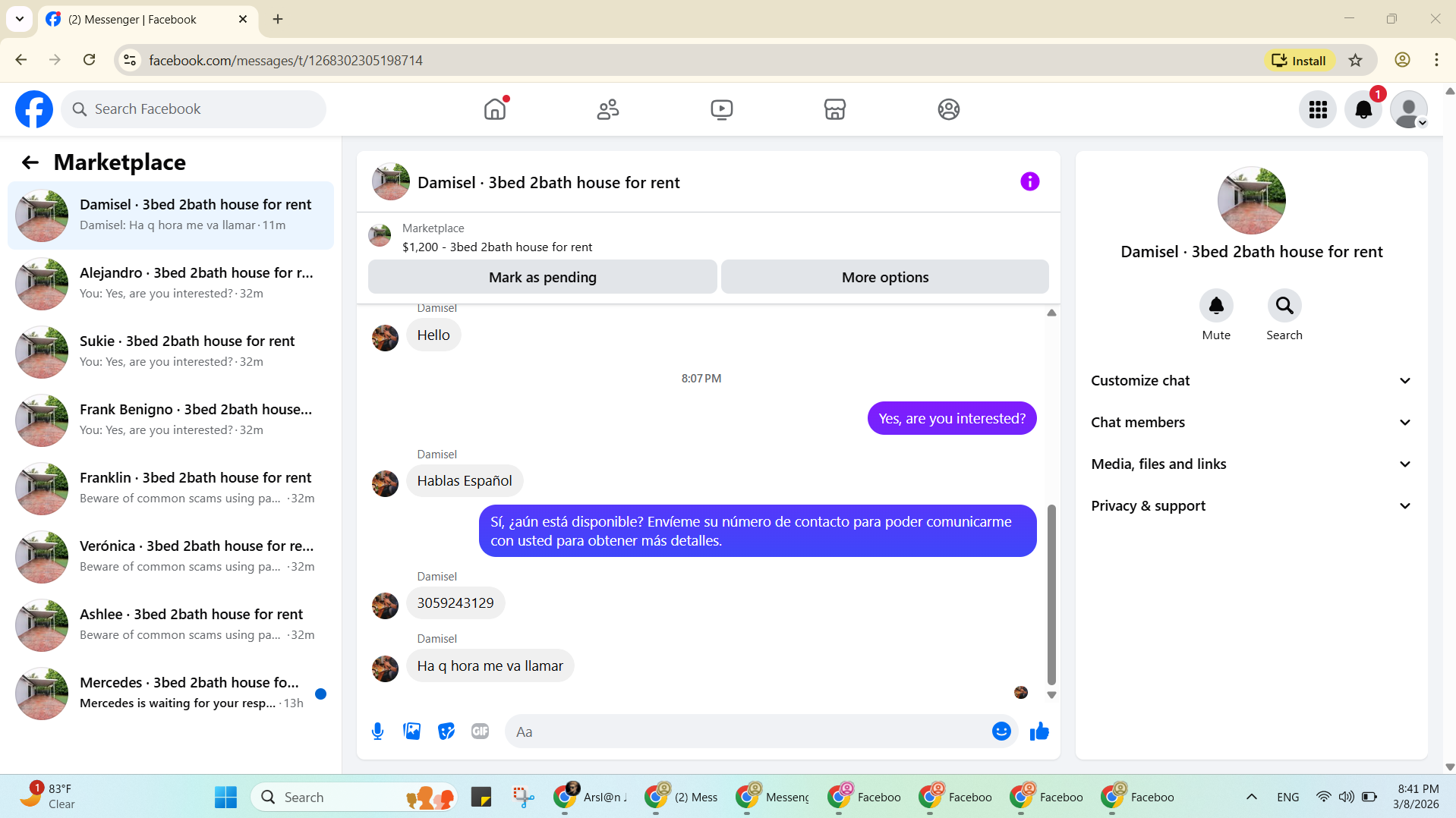
Task: Open the GIF picker icon
Action: point(480,731)
